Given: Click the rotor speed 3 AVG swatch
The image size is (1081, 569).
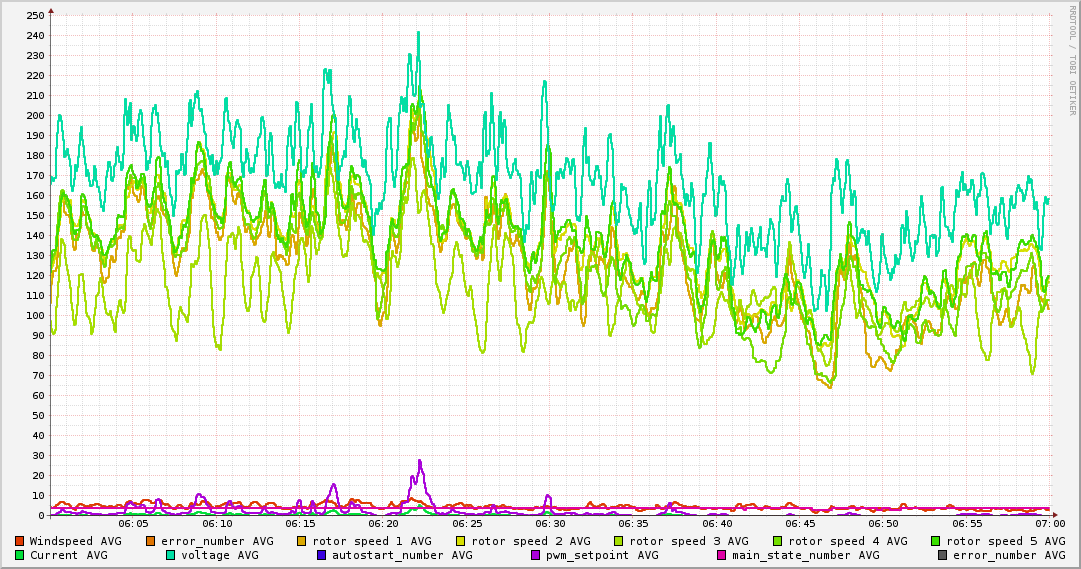Looking at the screenshot, I should point(619,541).
